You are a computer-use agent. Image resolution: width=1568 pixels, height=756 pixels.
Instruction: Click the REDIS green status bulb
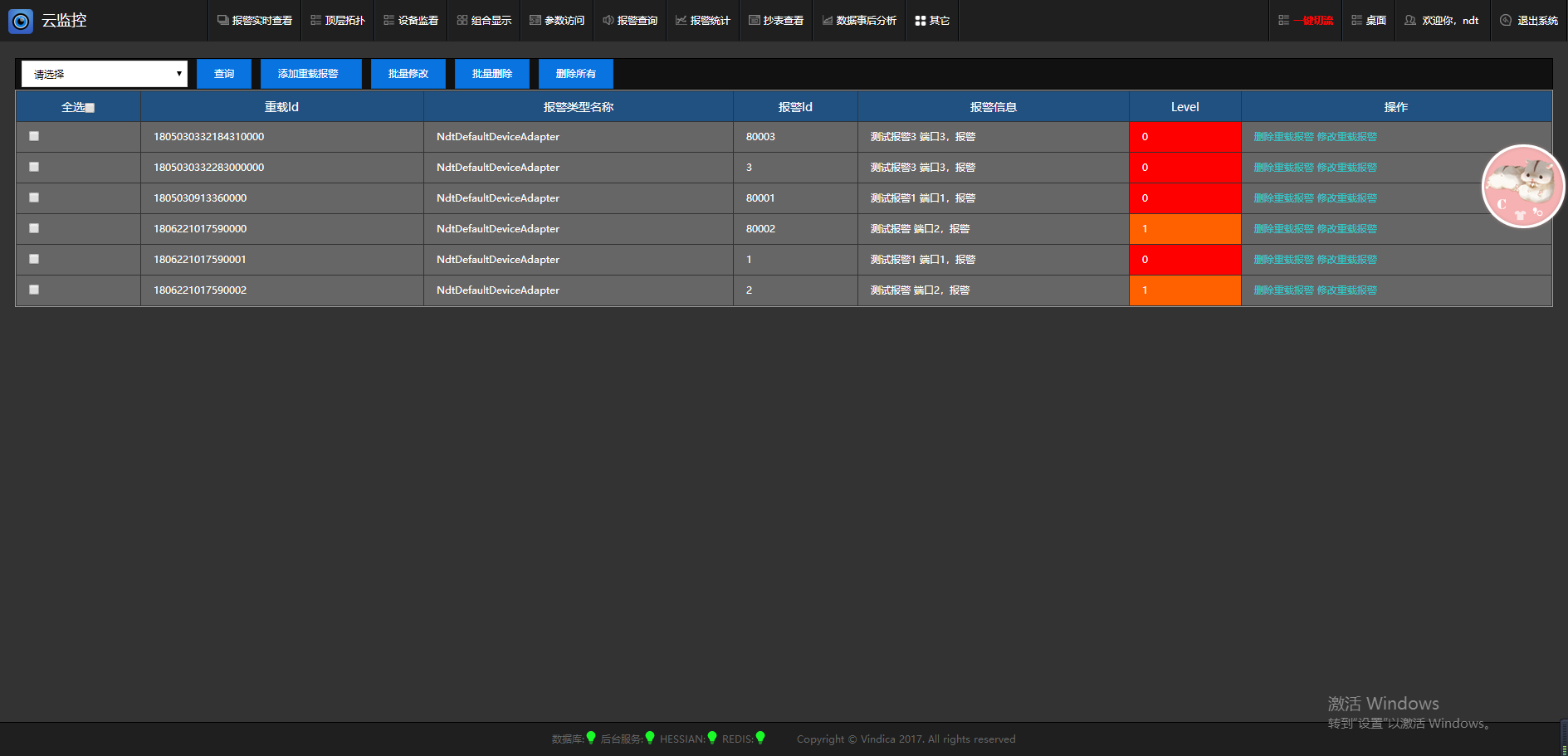(x=760, y=738)
